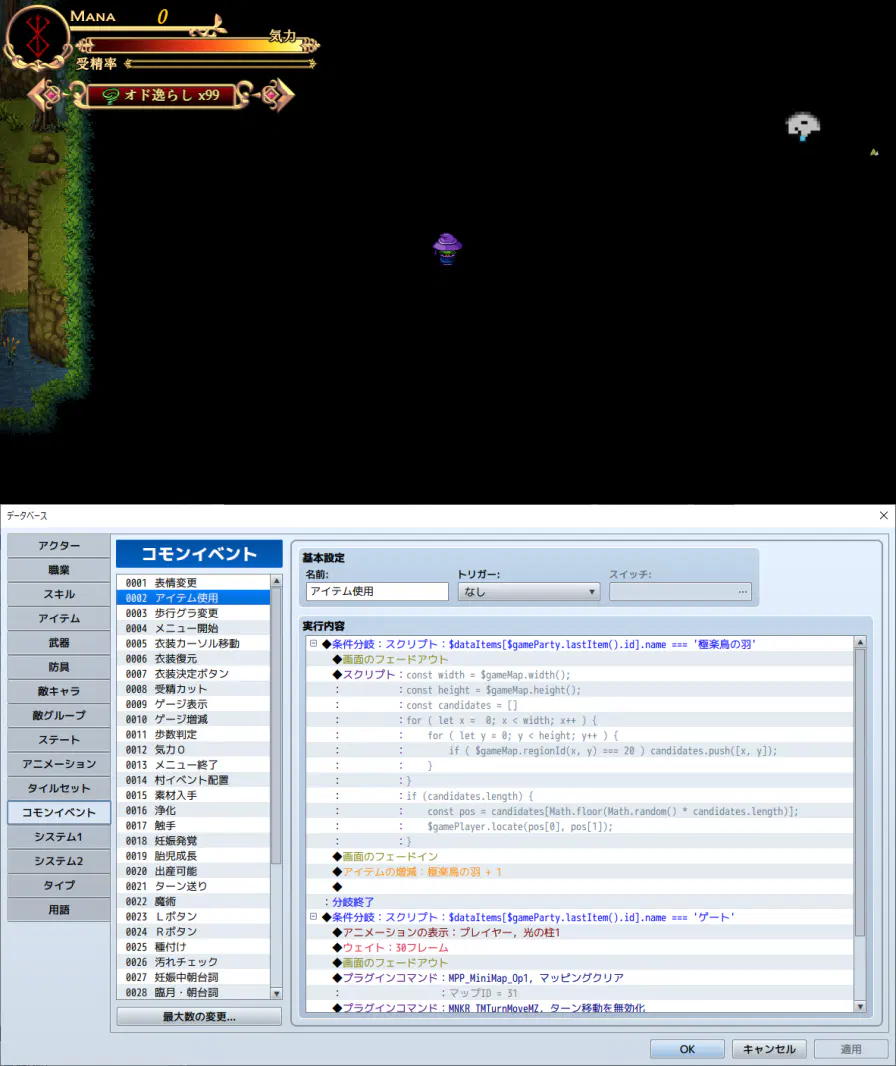The image size is (896, 1066).
Task: Select common event 0007 衣装決定ボタン
Action: click(193, 674)
